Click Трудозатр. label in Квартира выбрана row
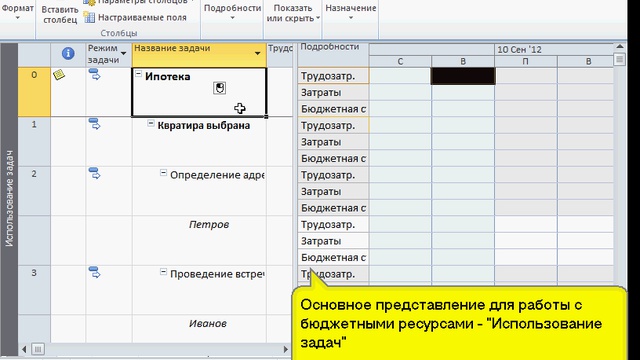Image resolution: width=640 pixels, height=360 pixels. pos(333,126)
